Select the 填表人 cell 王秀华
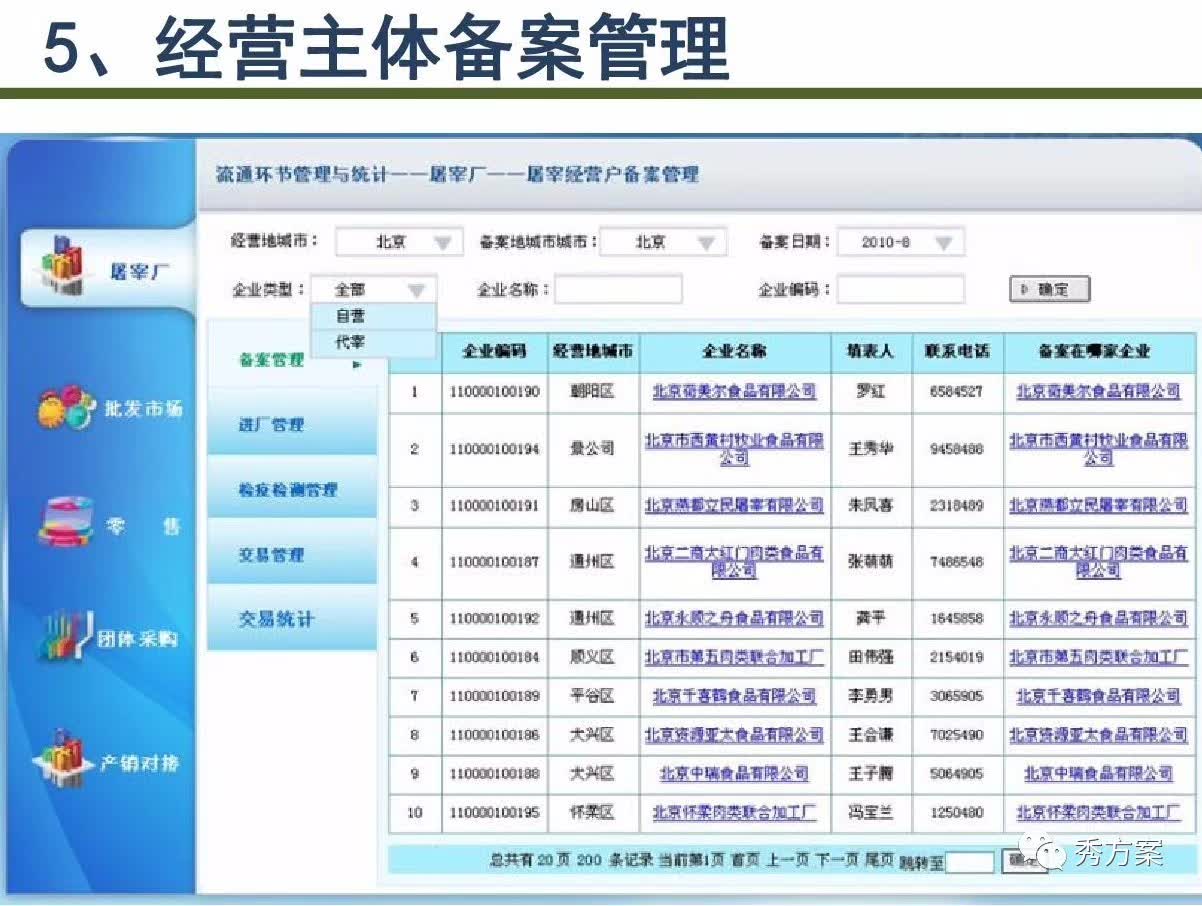Image resolution: width=1202 pixels, height=906 pixels. click(870, 450)
